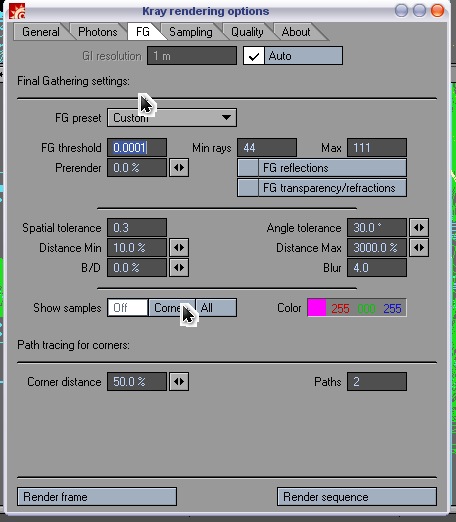This screenshot has width=456, height=522.
Task: Click the Corner distance slider arrows
Action: (179, 382)
